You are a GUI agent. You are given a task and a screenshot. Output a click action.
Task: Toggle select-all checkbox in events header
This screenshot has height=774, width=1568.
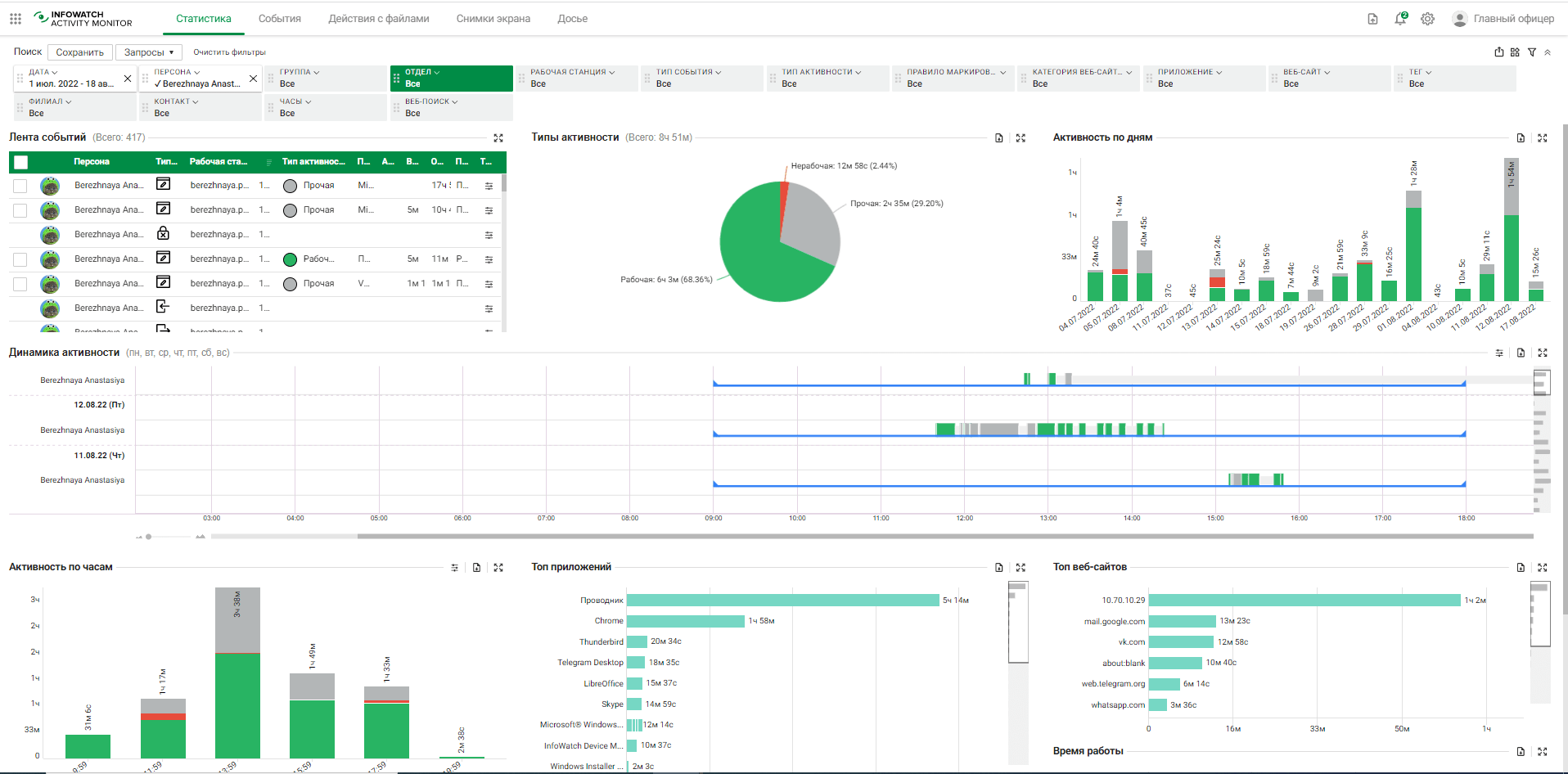pos(21,162)
